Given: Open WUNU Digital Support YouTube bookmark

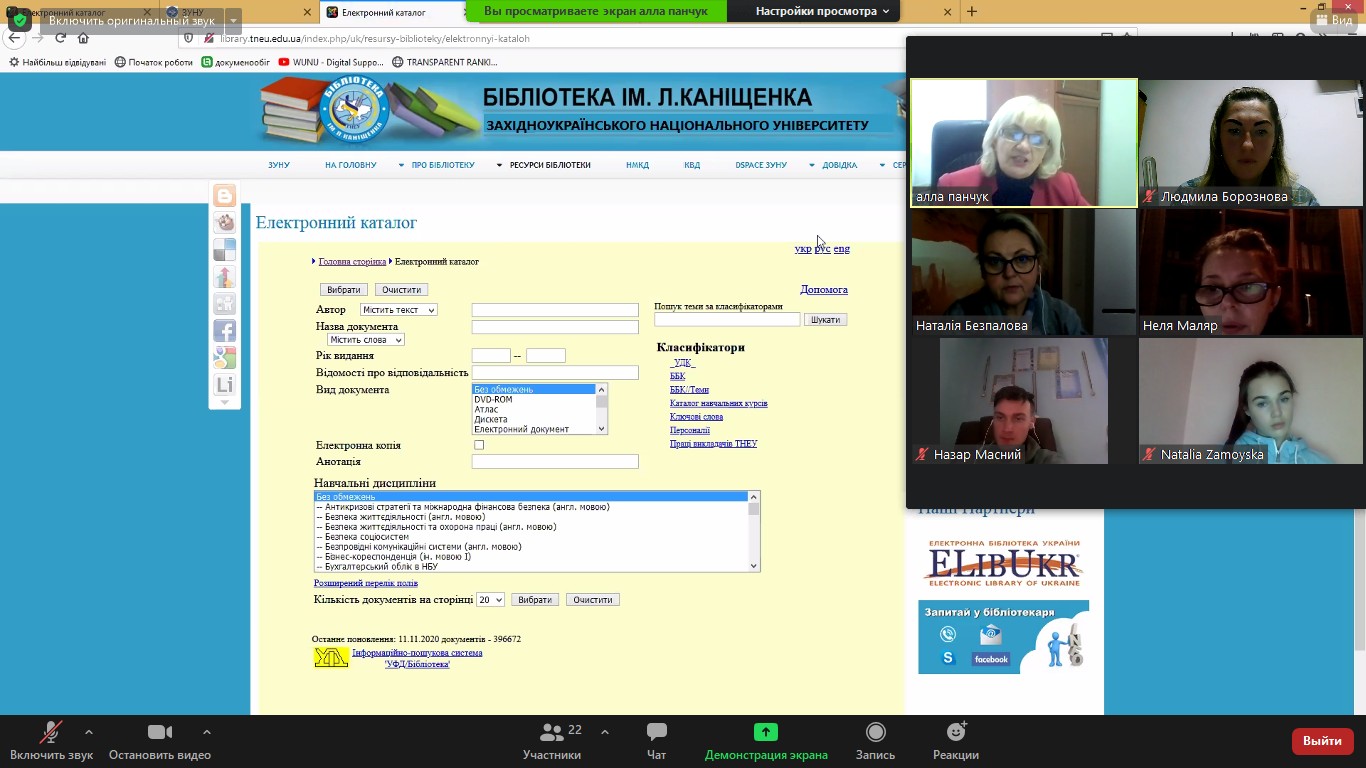Looking at the screenshot, I should [332, 62].
